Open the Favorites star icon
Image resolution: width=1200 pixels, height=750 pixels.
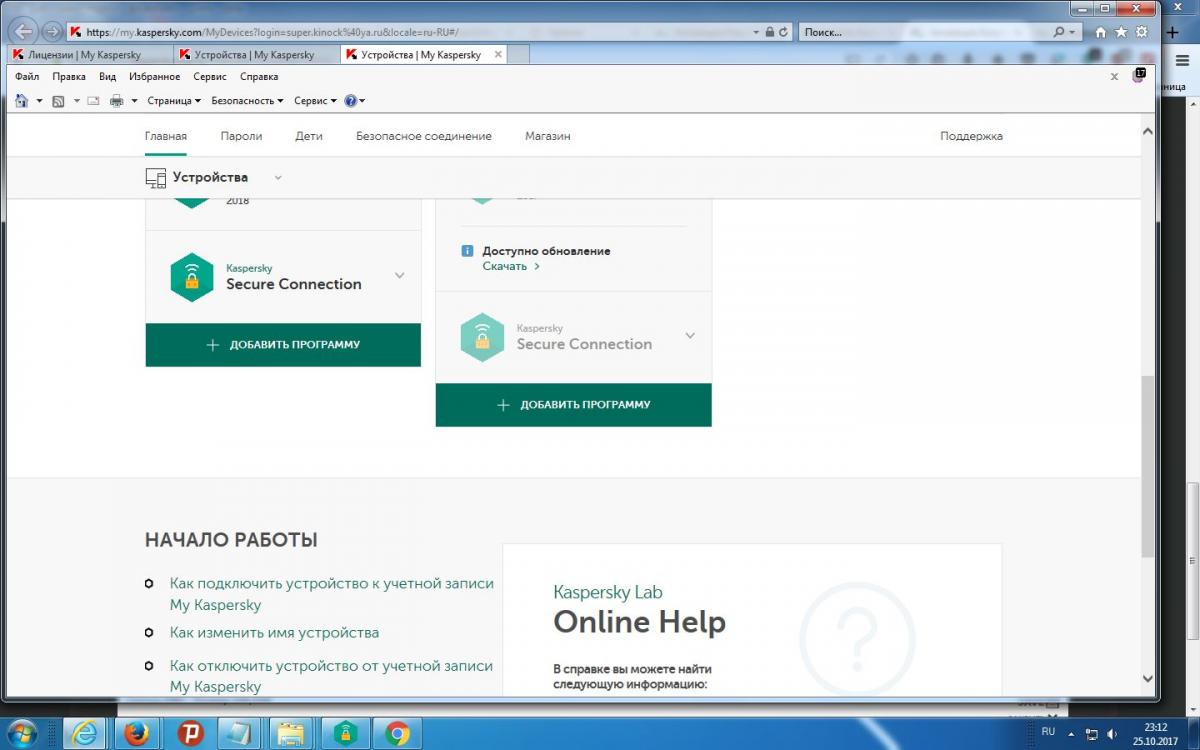pyautogui.click(x=1120, y=32)
